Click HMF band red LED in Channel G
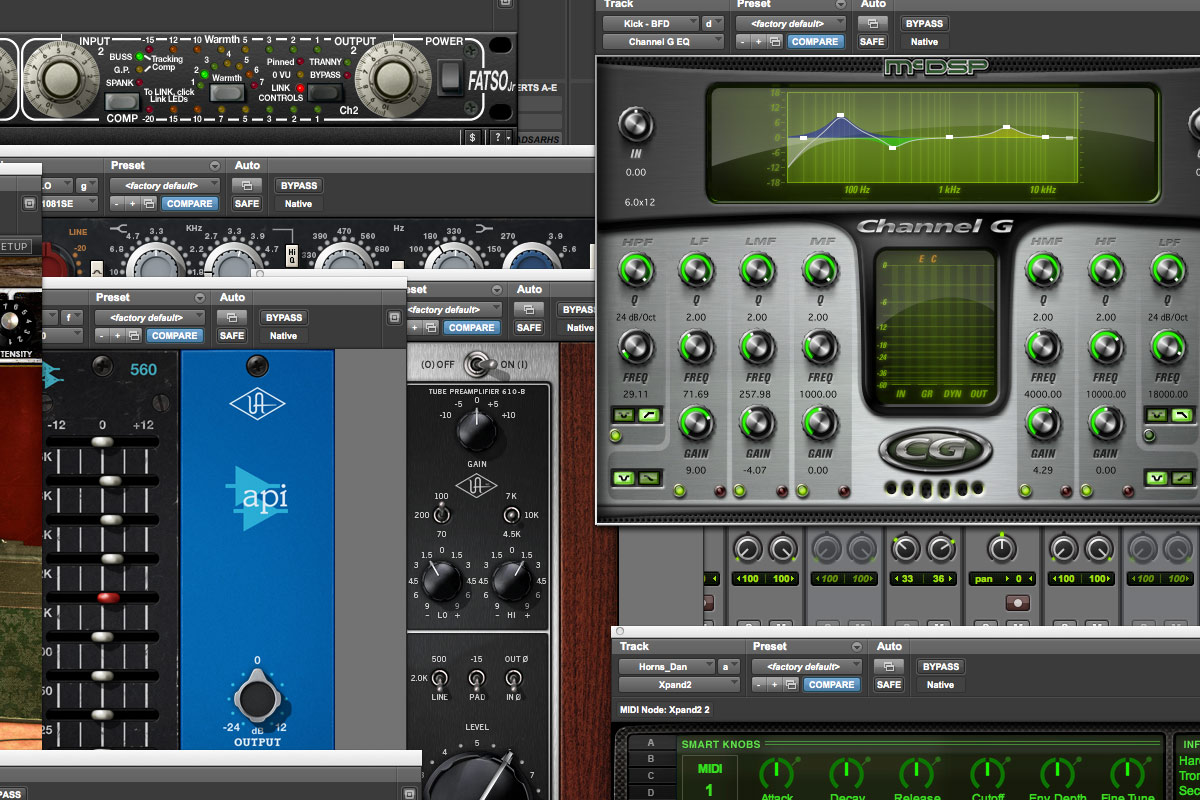The width and height of the screenshot is (1200, 800). [x=1066, y=491]
